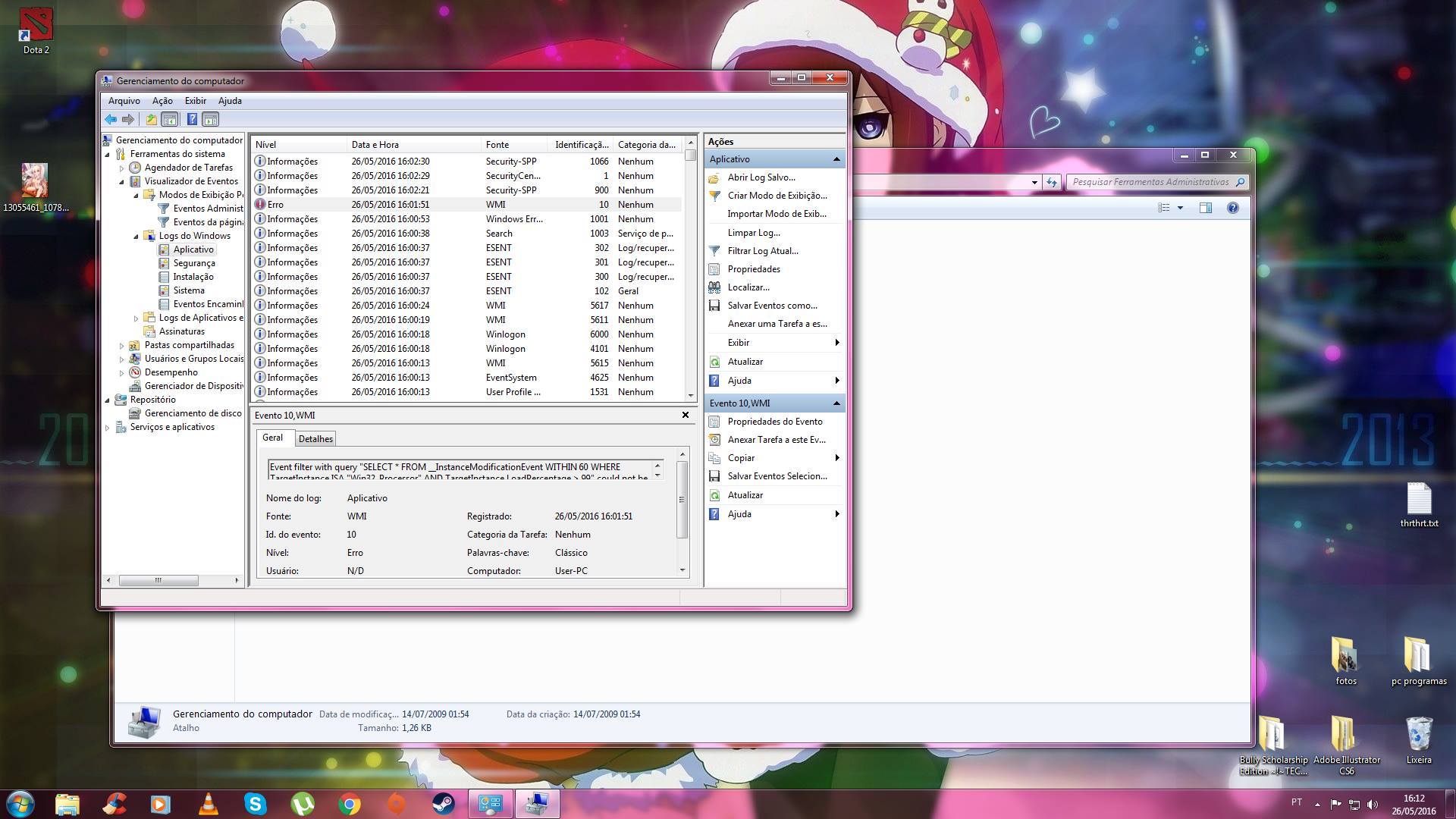Image resolution: width=1456 pixels, height=819 pixels.
Task: Click the up-one-level folder toolbar icon
Action: (x=152, y=119)
